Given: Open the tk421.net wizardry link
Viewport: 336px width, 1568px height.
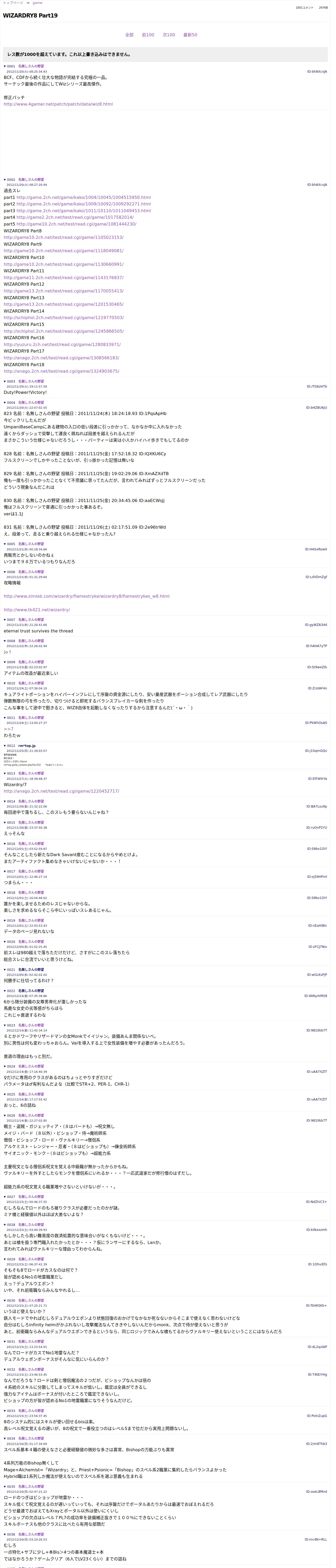Looking at the screenshot, I should [37, 610].
